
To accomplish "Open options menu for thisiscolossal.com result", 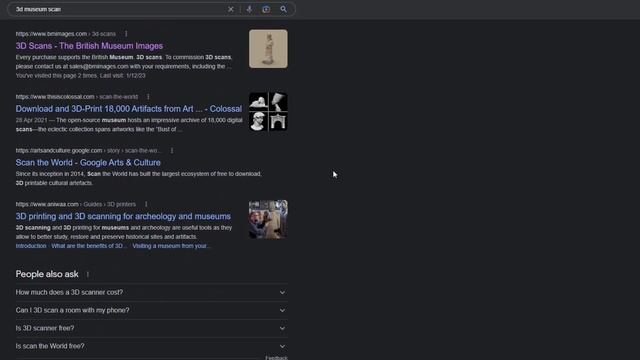I will tap(148, 97).
